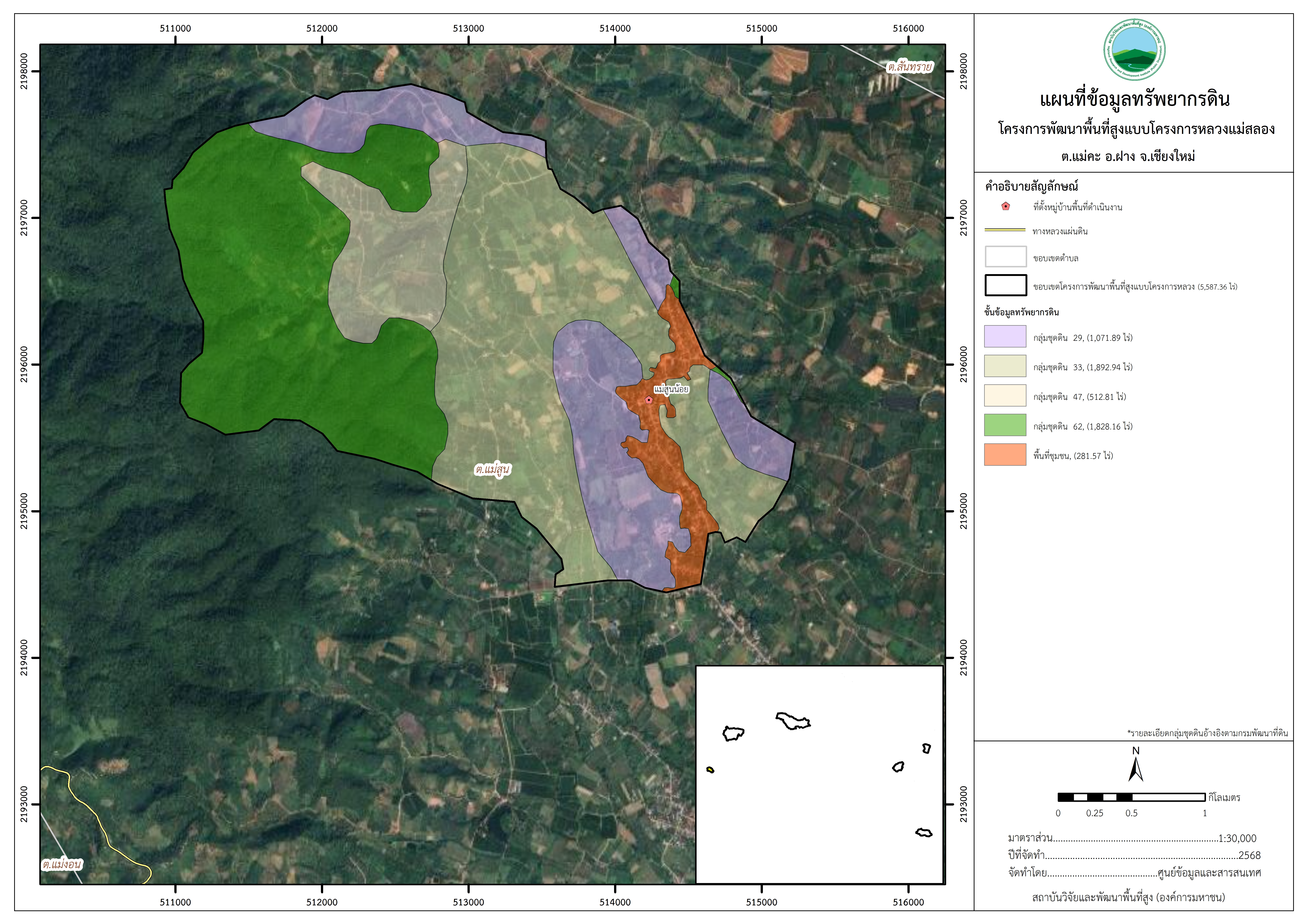Click northing 2196000 on the right axis
This screenshot has height=924, width=1306.
tap(963, 364)
